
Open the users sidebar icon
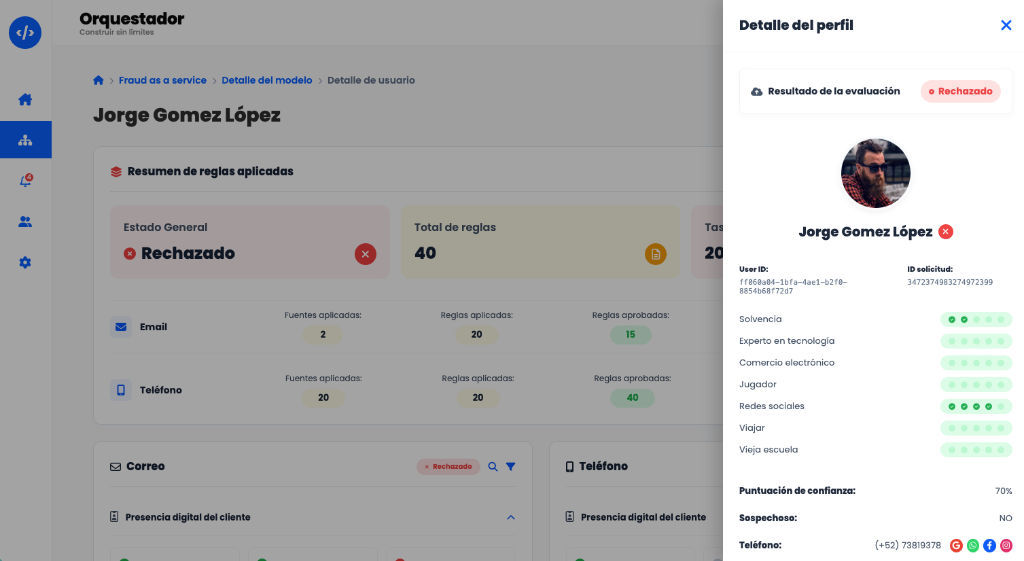click(25, 221)
